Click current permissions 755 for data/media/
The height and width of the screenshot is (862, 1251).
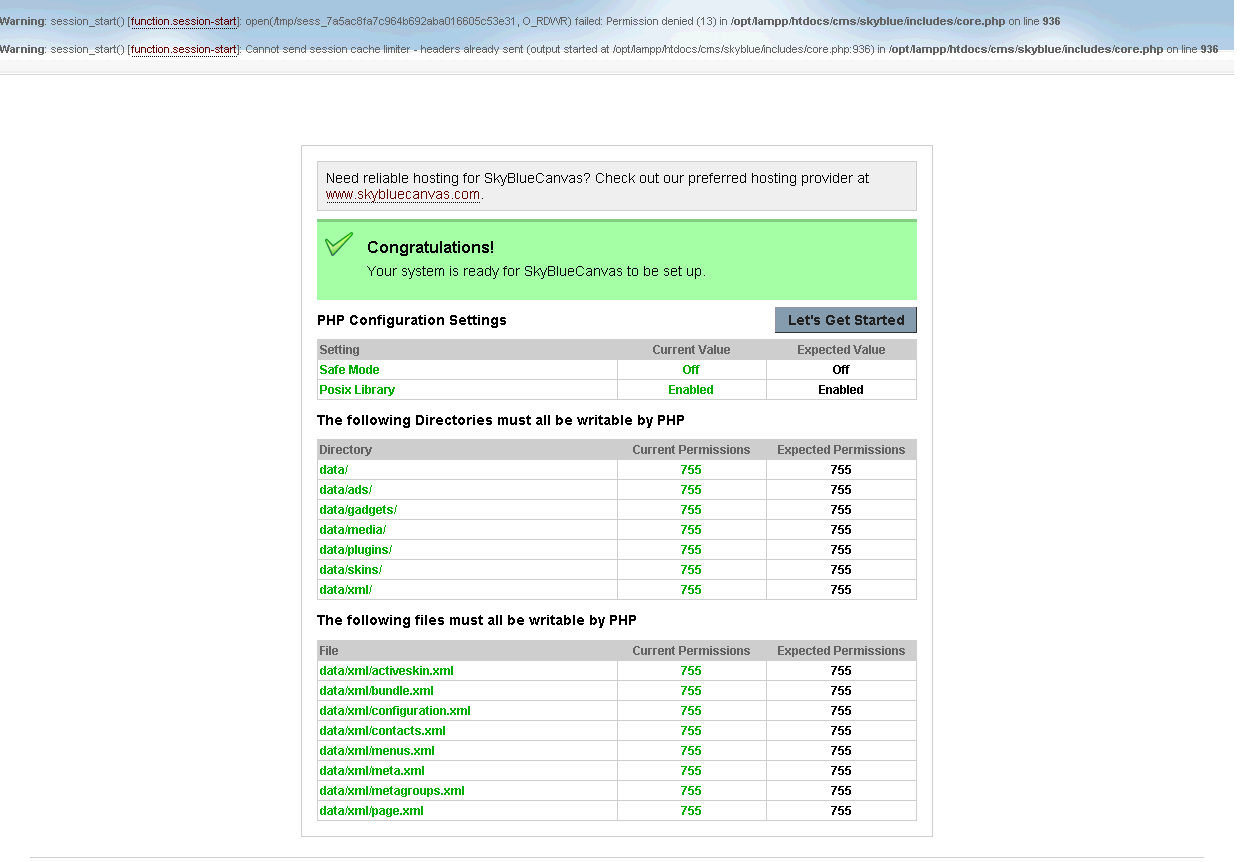click(x=691, y=530)
